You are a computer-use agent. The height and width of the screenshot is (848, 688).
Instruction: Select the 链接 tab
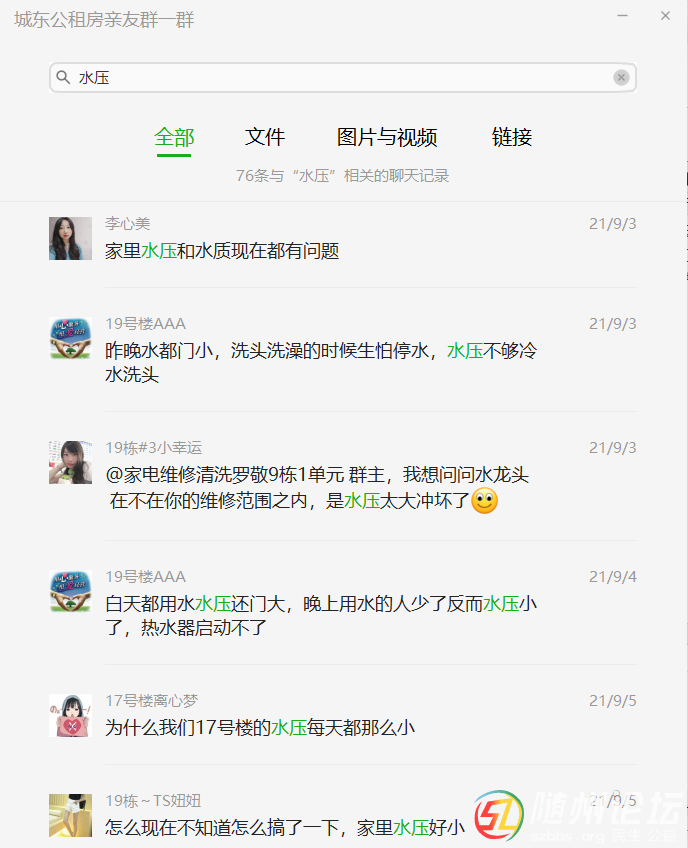[512, 138]
